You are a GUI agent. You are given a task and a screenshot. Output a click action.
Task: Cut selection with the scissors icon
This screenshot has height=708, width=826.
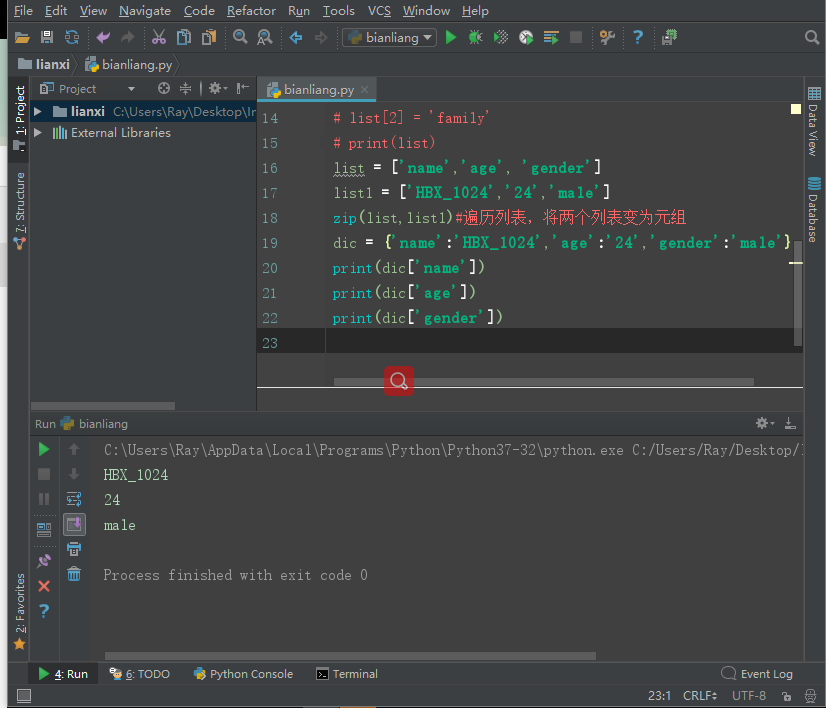click(x=159, y=37)
